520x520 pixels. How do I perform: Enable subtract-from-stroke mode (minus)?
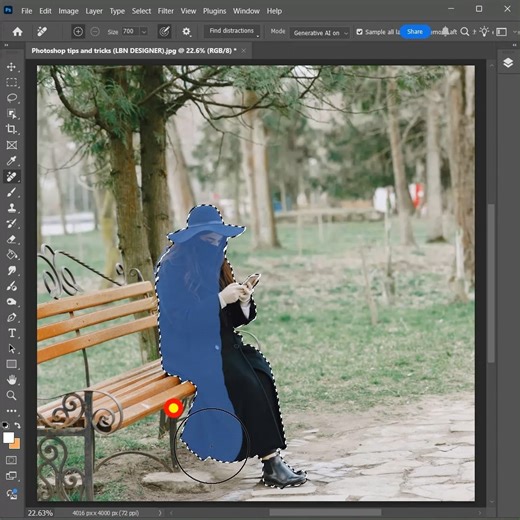95,32
